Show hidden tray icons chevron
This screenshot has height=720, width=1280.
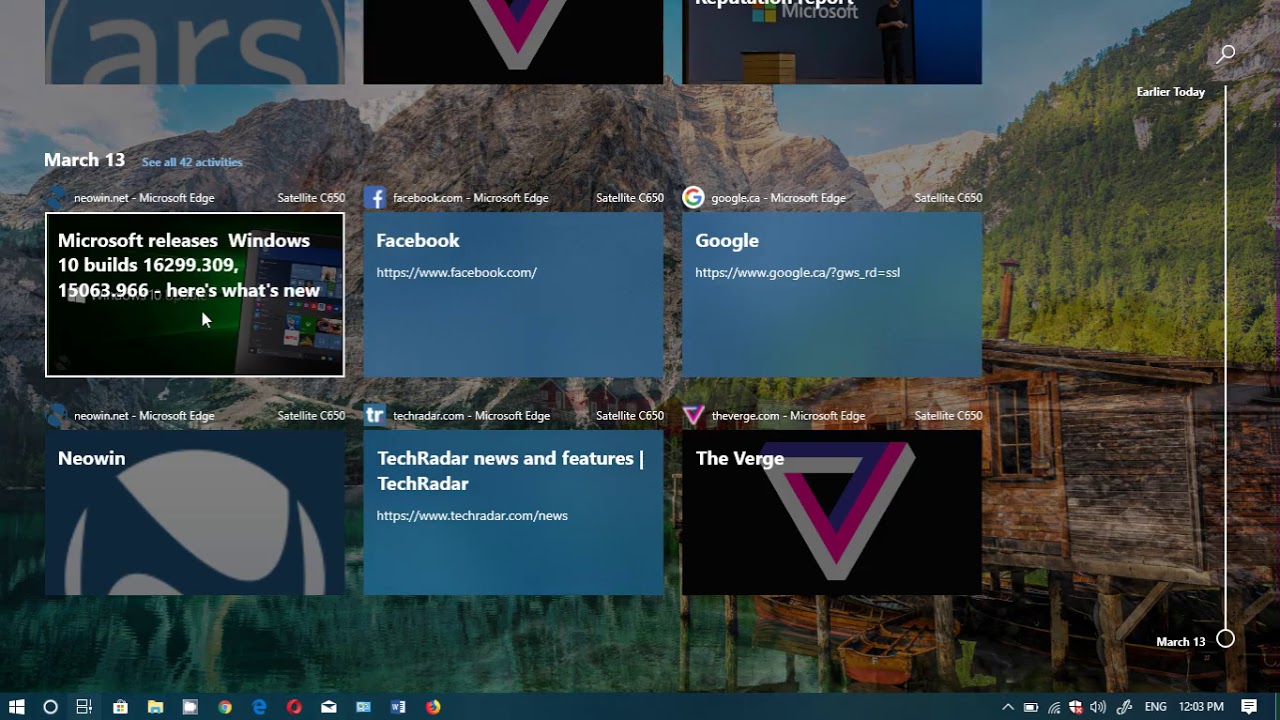pos(1008,707)
